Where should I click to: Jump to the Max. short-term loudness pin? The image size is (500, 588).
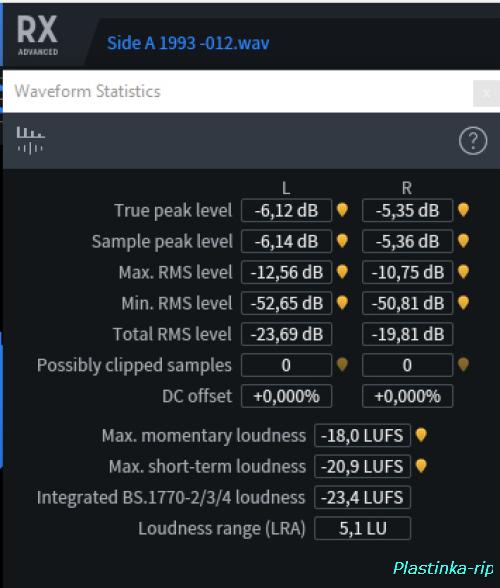pyautogui.click(x=421, y=466)
